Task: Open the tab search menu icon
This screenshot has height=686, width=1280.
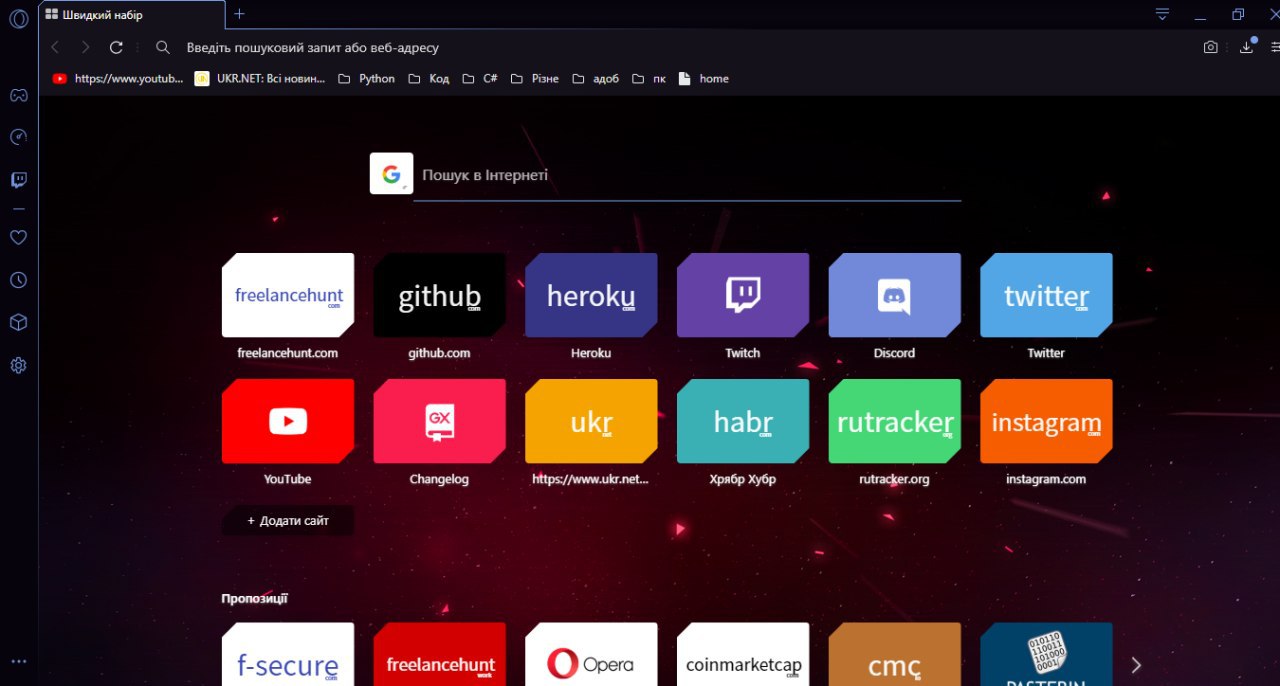Action: click(1162, 14)
